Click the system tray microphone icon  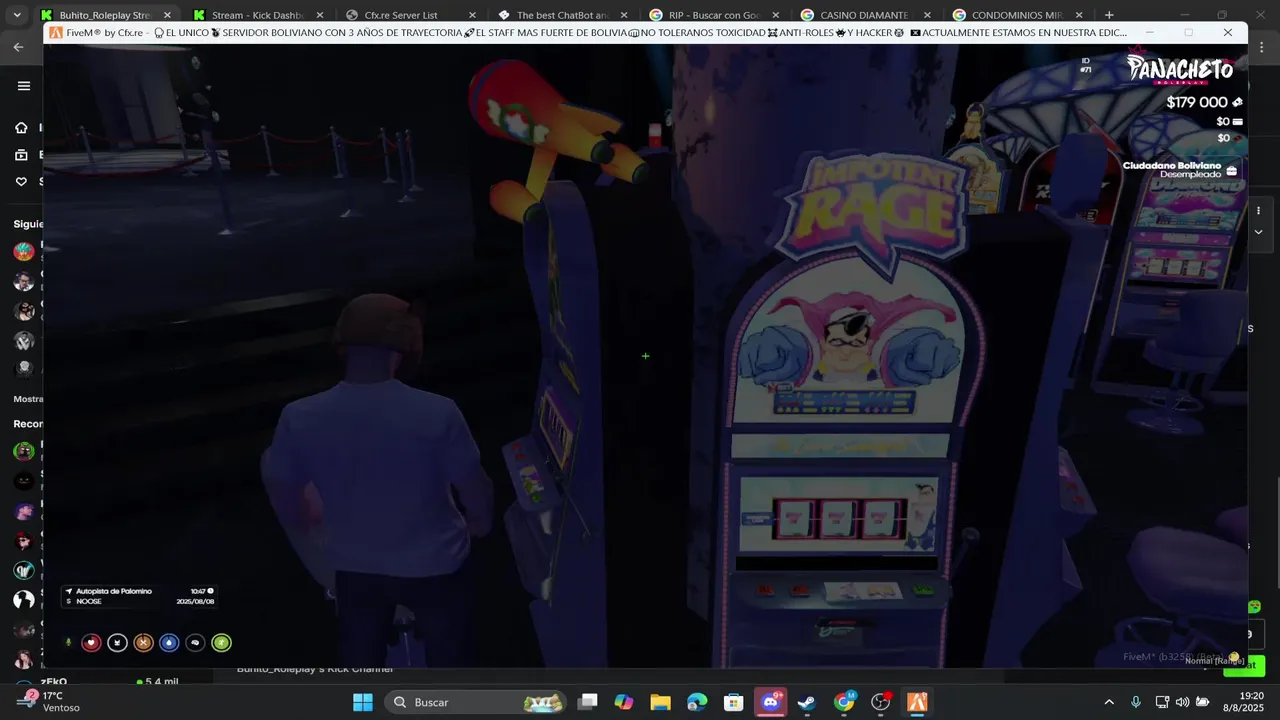(1135, 702)
